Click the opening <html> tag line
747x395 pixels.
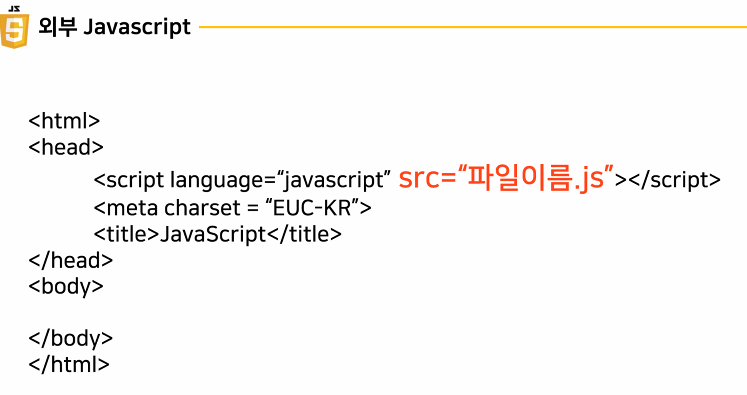pyautogui.click(x=64, y=121)
